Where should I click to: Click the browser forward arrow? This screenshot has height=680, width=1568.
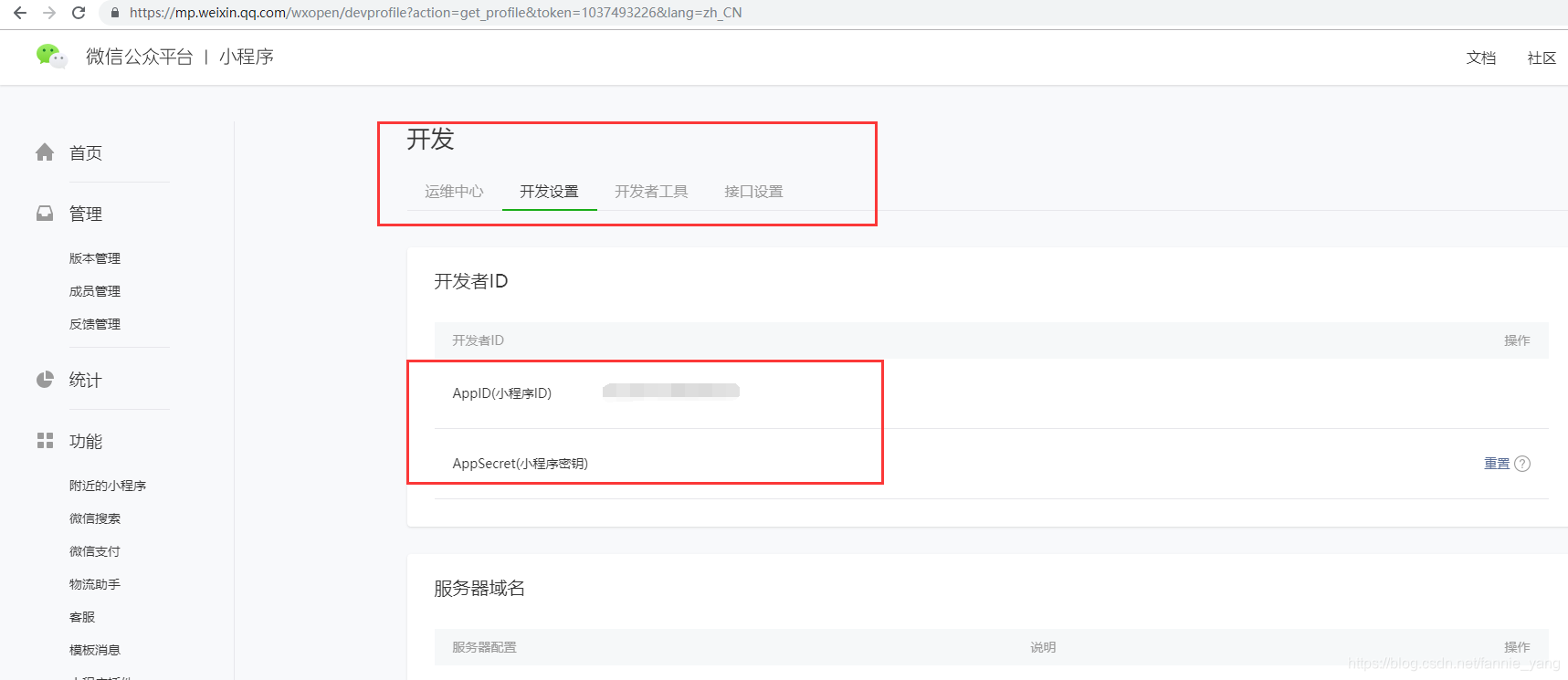pyautogui.click(x=49, y=13)
